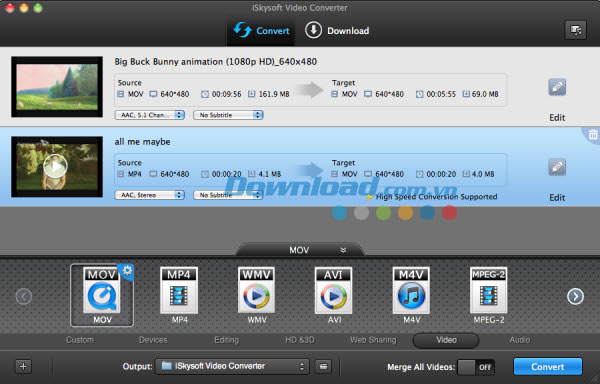Click edit pencil for Big Buck Bunny
600x384 pixels.
(x=557, y=87)
